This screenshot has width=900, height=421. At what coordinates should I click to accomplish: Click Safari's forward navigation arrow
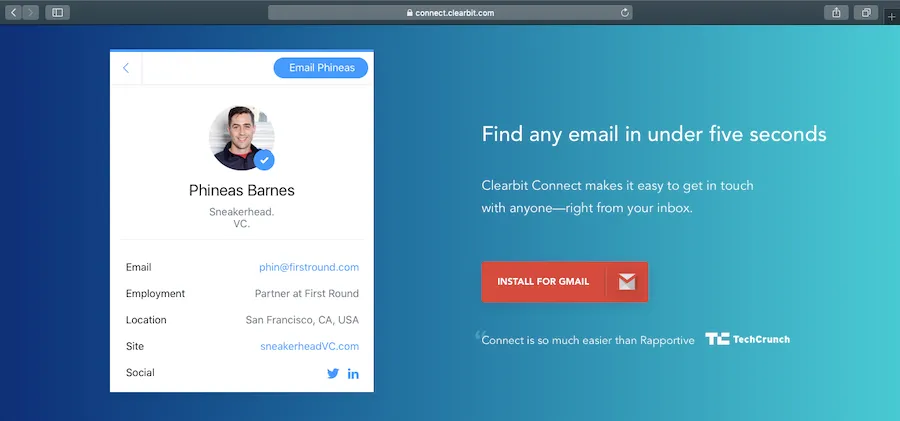click(x=30, y=12)
